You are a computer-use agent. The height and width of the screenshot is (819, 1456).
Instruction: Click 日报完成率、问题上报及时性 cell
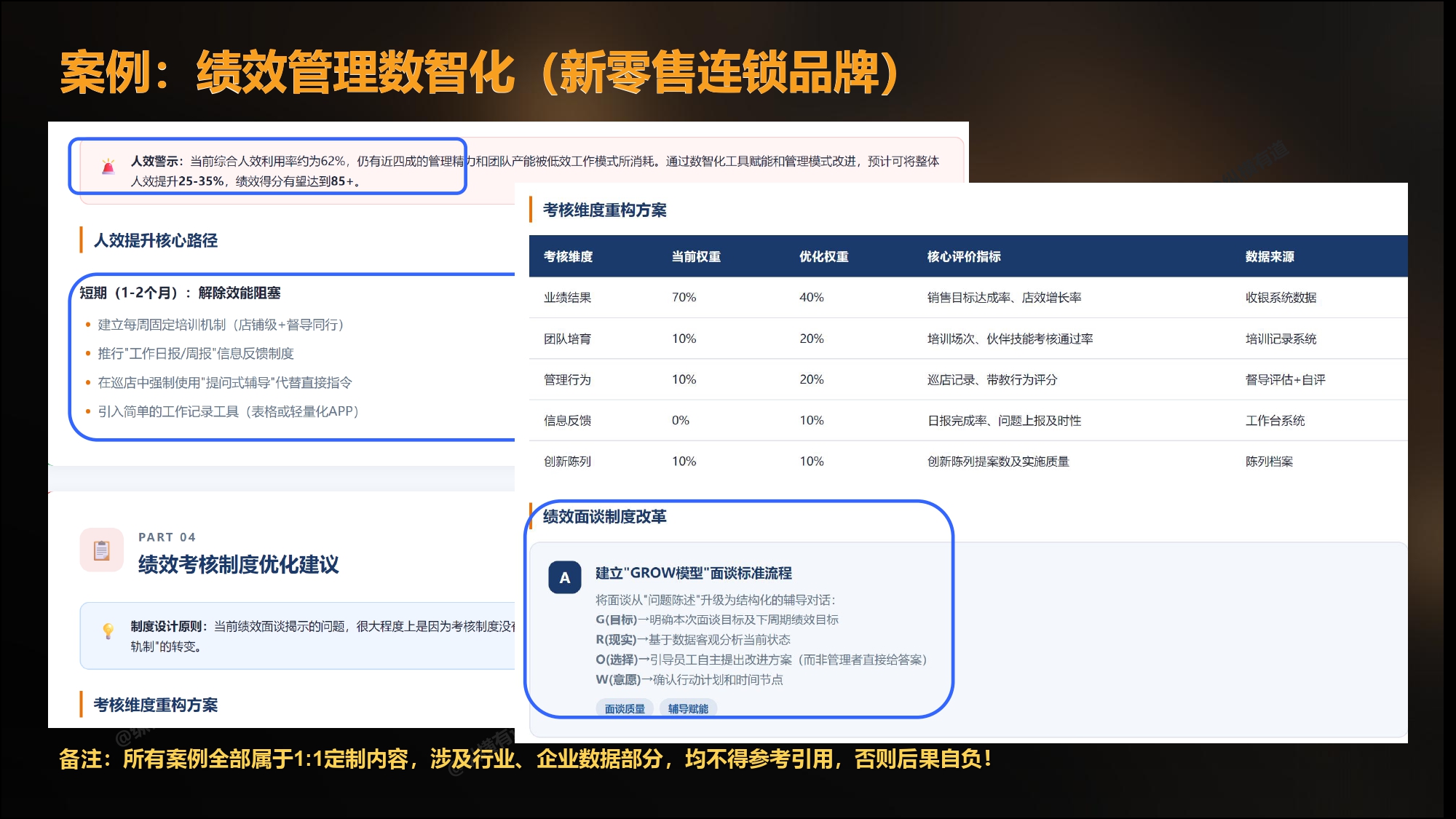pyautogui.click(x=1004, y=420)
